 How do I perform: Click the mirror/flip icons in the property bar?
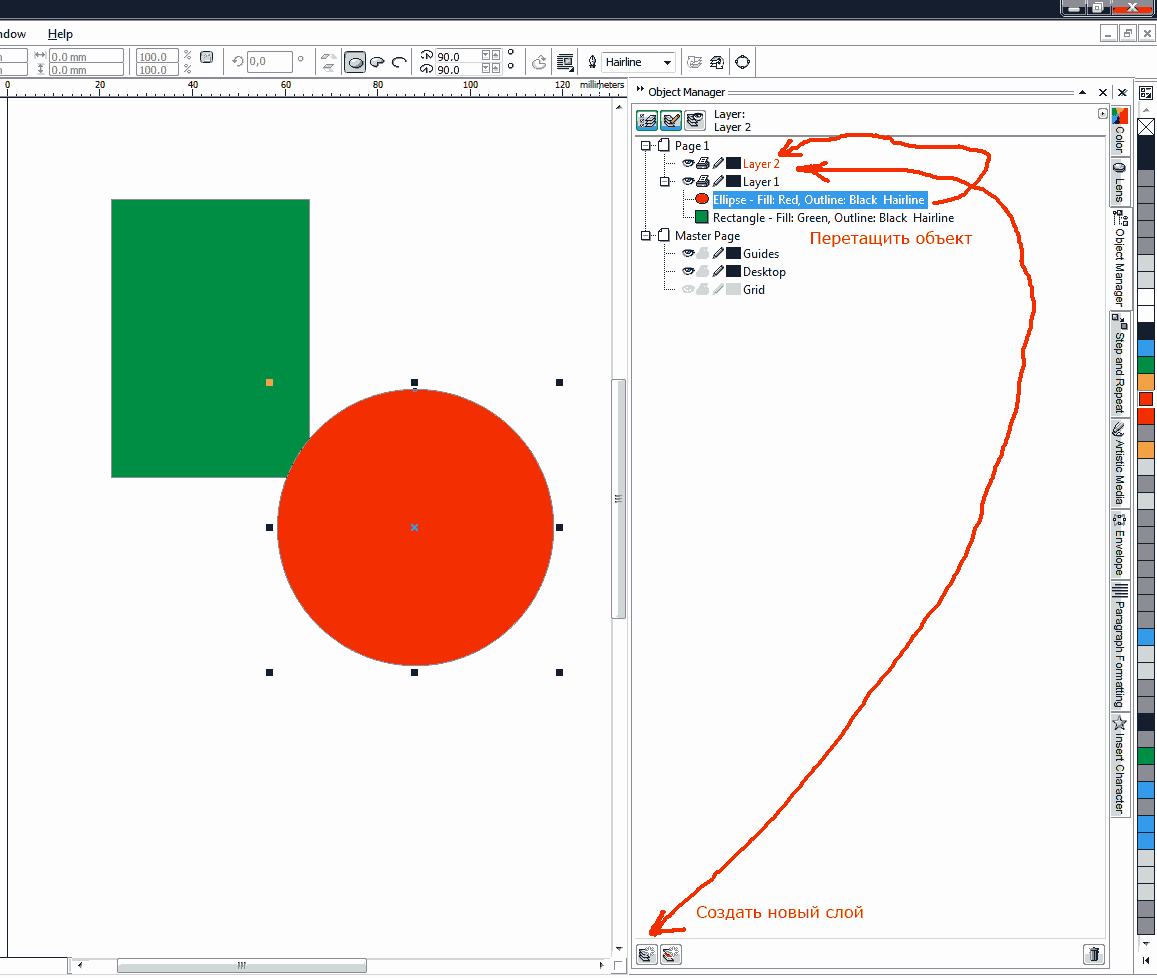(328, 62)
